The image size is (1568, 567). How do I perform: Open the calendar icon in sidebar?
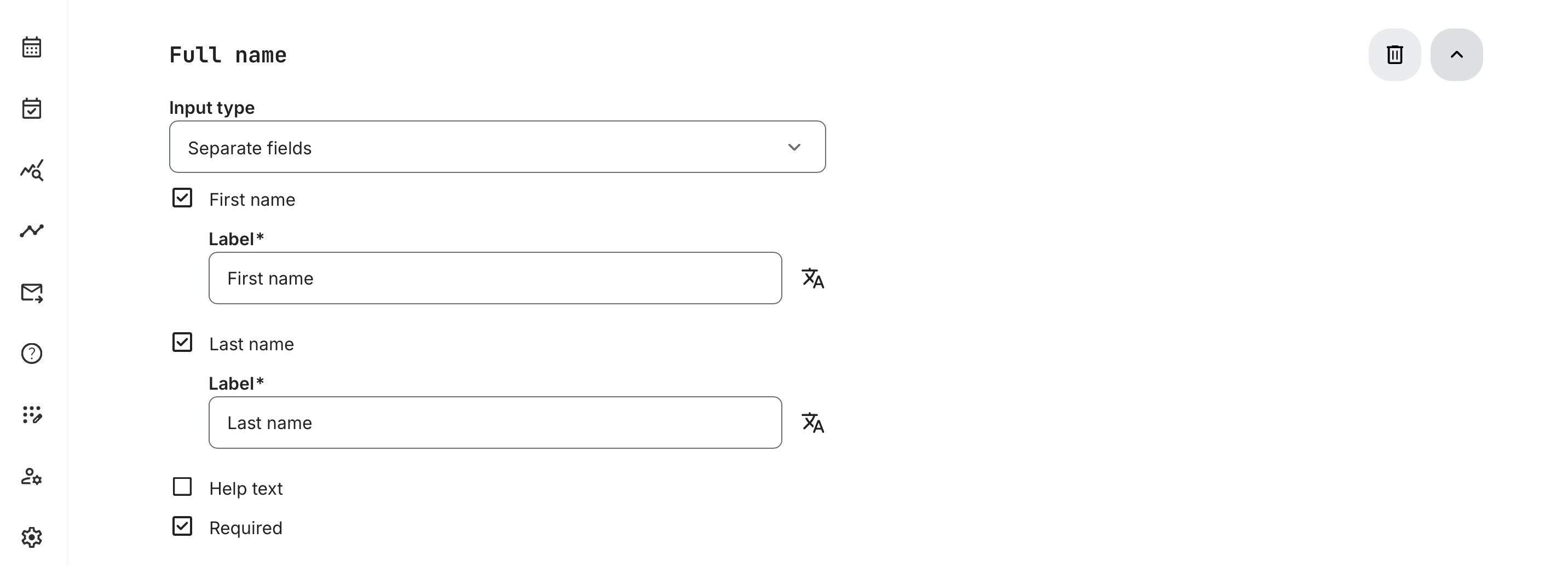[32, 48]
